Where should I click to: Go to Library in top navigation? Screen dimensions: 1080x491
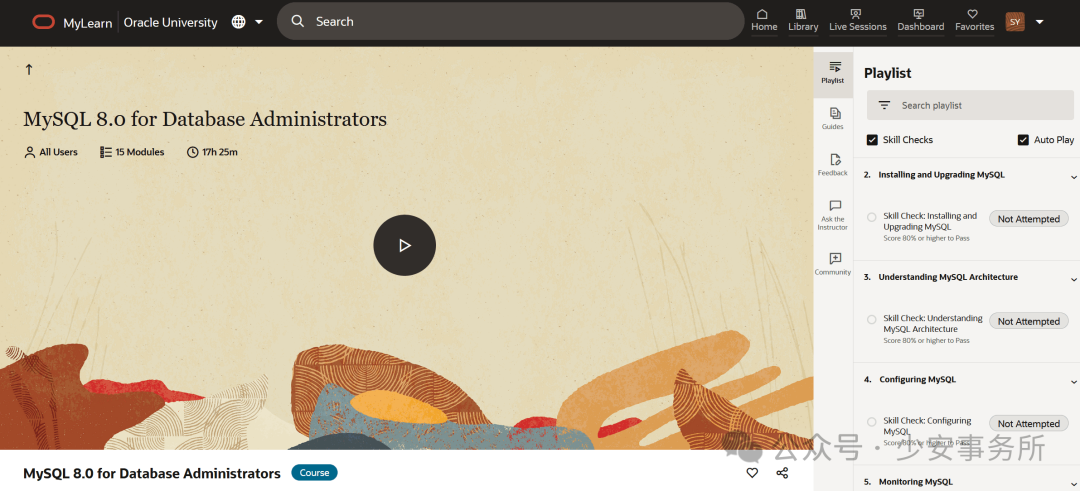pos(803,21)
